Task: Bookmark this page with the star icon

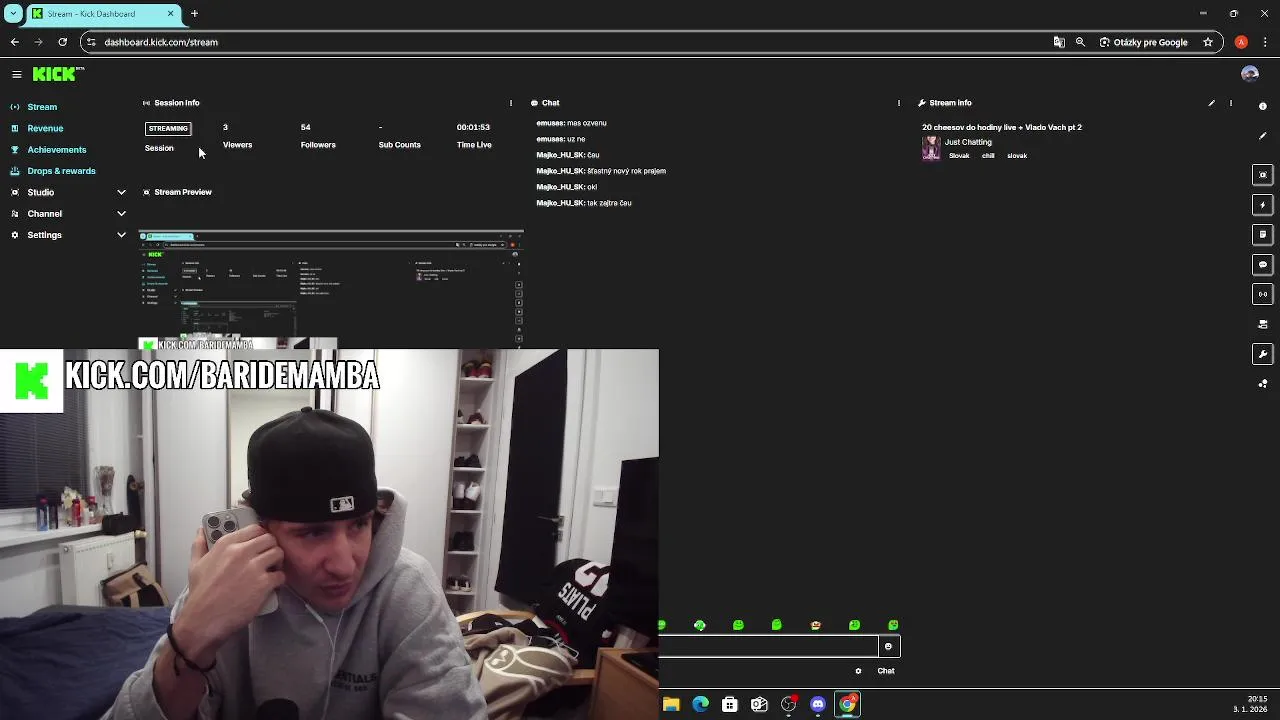Action: pos(1208,42)
